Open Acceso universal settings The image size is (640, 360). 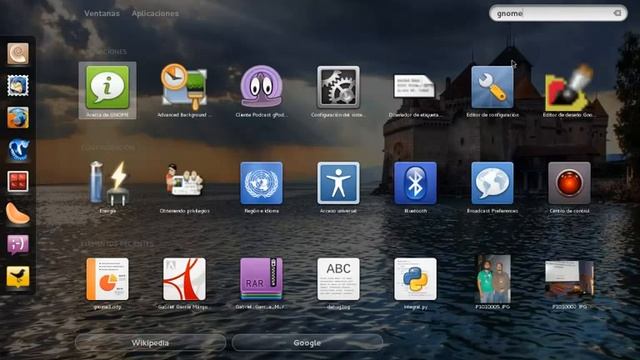338,187
